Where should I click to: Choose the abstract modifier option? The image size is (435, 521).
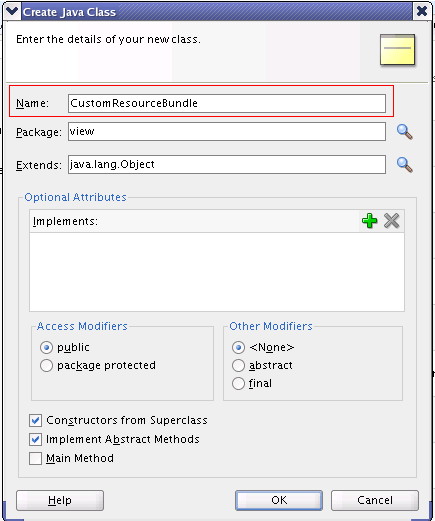[x=238, y=366]
